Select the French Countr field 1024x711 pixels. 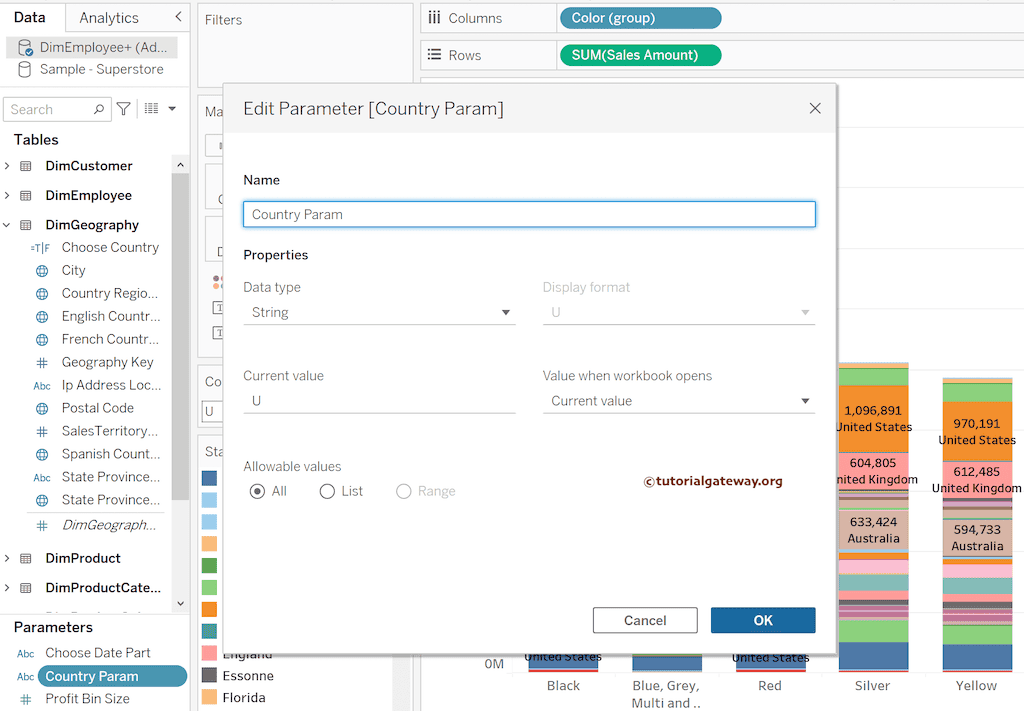[x=110, y=340]
